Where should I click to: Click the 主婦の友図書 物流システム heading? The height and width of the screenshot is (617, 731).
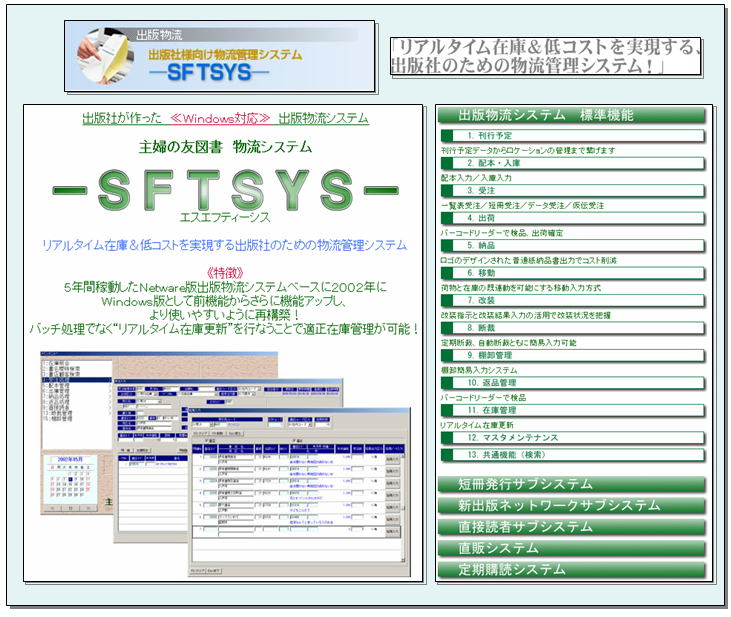pos(226,147)
